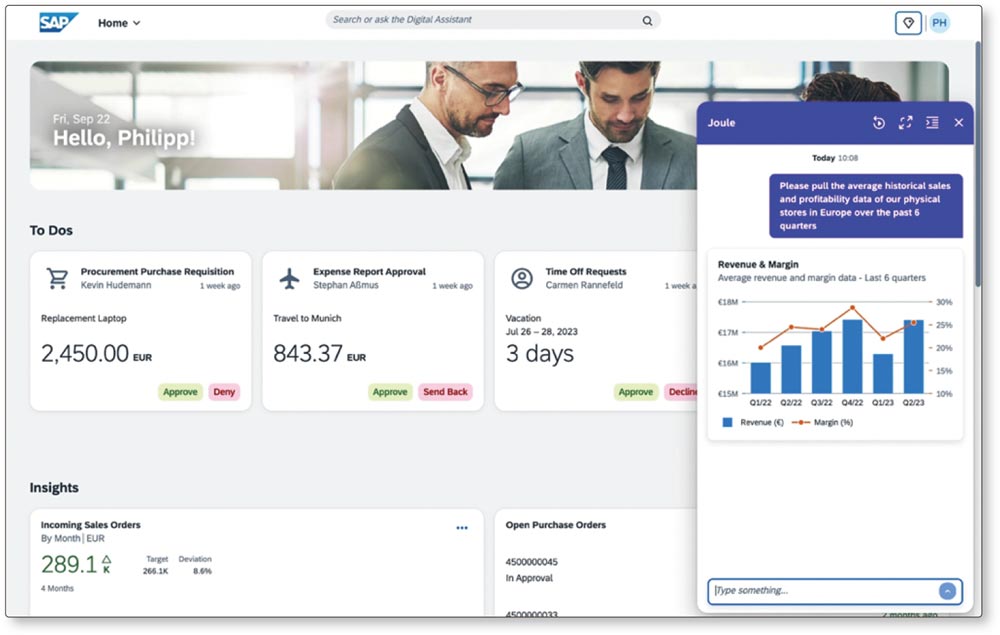
Task: Send Back the Expense Report
Action: 445,392
